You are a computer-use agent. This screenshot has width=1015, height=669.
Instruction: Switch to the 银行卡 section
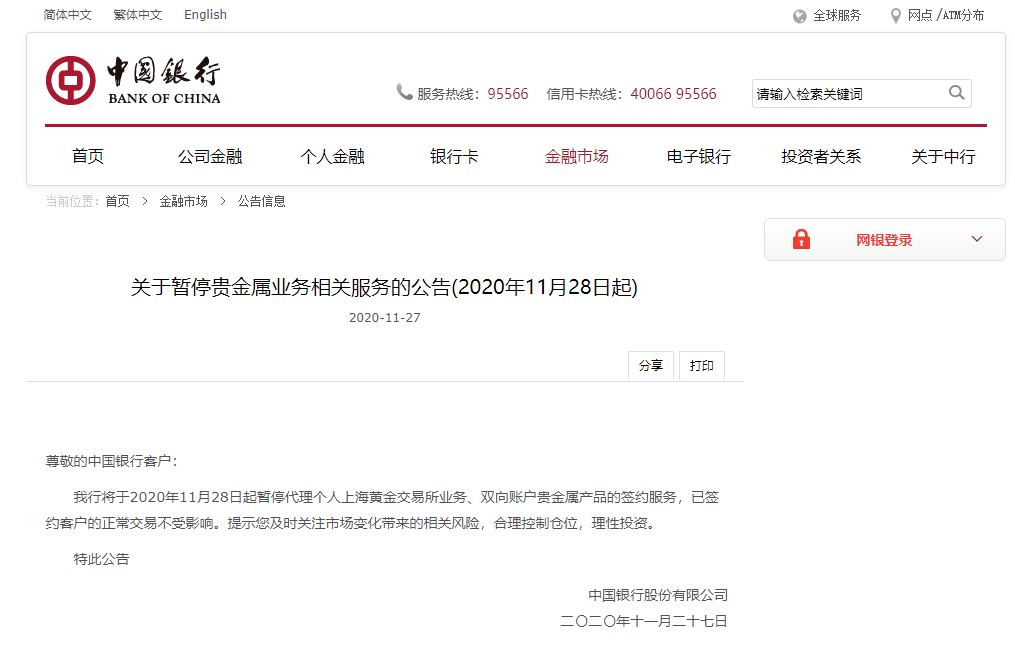click(x=454, y=156)
